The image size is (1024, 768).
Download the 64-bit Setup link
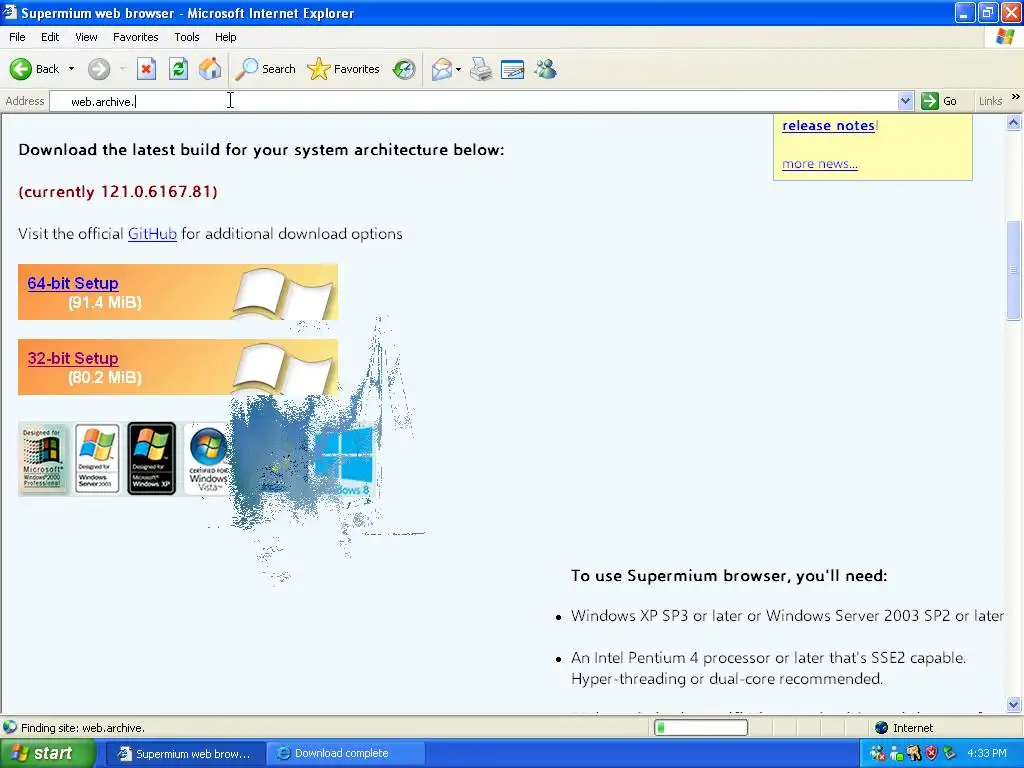(x=73, y=283)
